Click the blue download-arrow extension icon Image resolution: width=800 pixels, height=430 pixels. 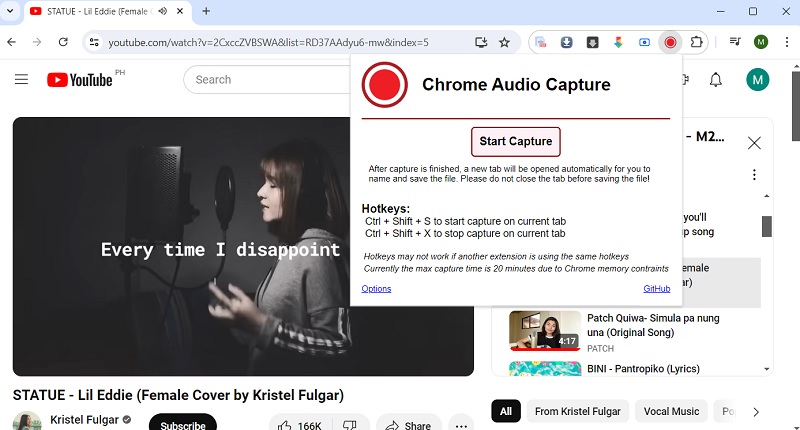[x=566, y=42]
